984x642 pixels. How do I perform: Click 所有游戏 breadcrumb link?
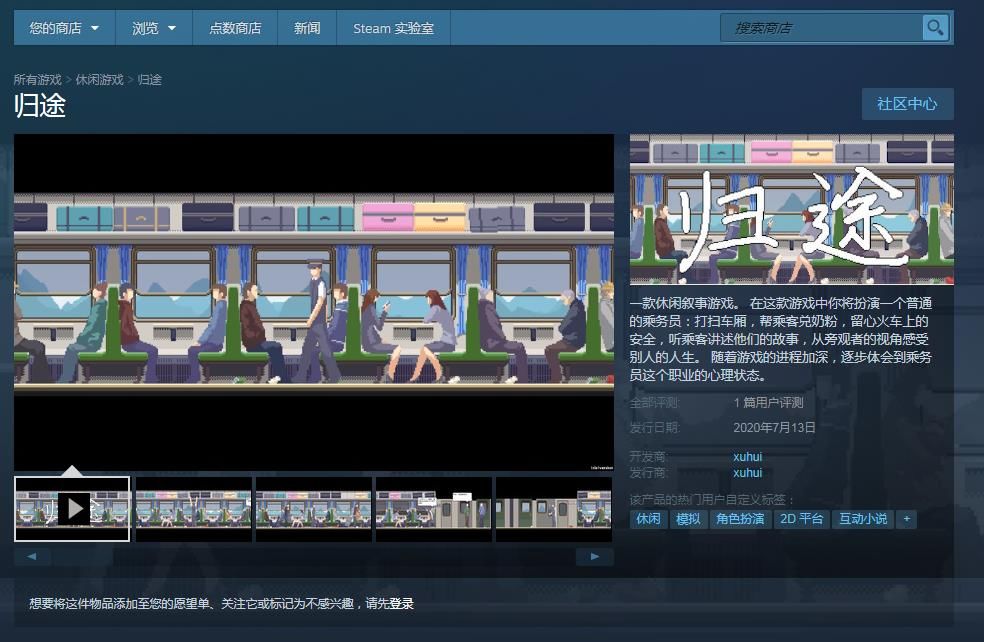[38, 80]
